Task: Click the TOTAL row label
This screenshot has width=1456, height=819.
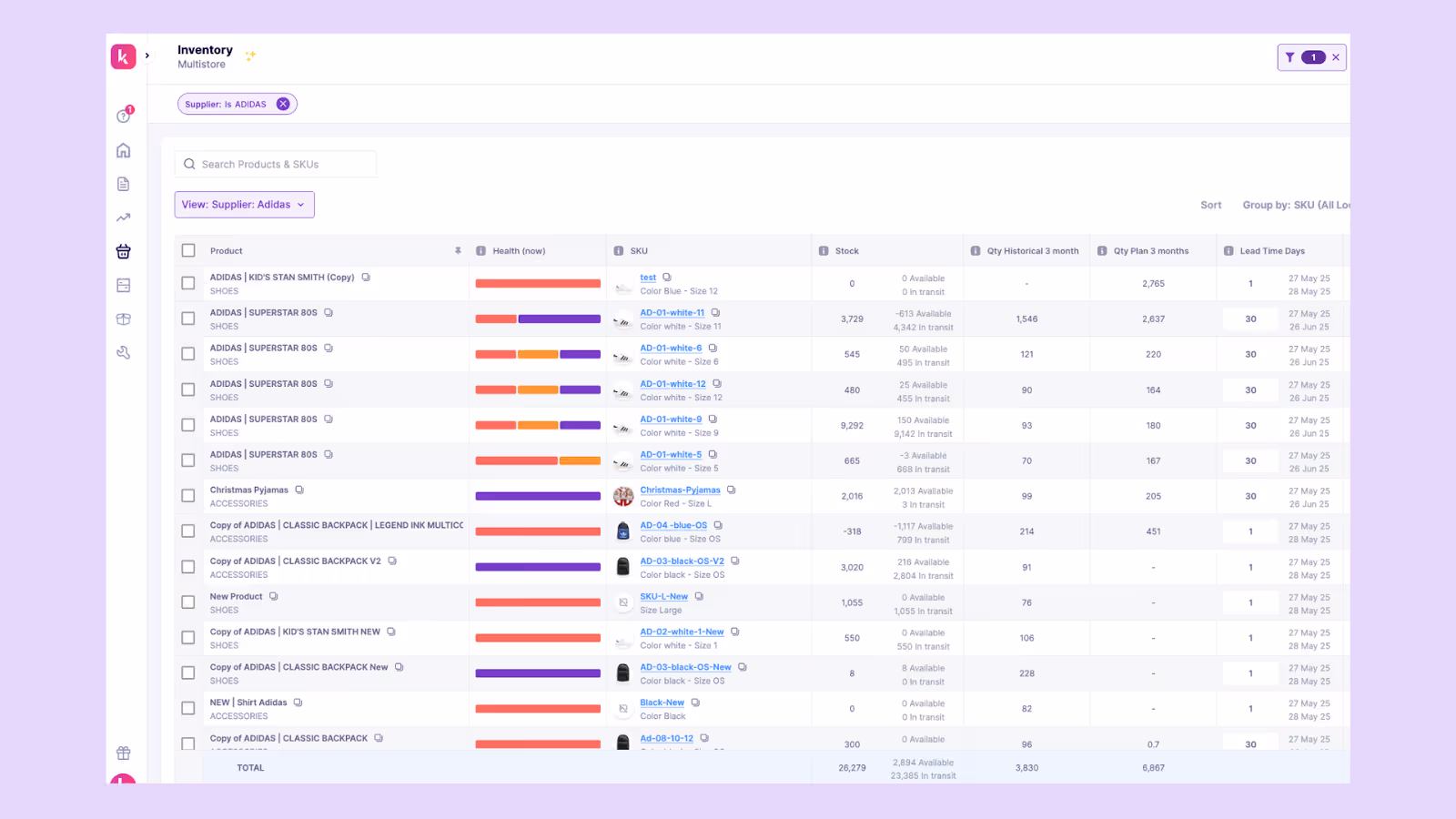Action: (x=250, y=768)
